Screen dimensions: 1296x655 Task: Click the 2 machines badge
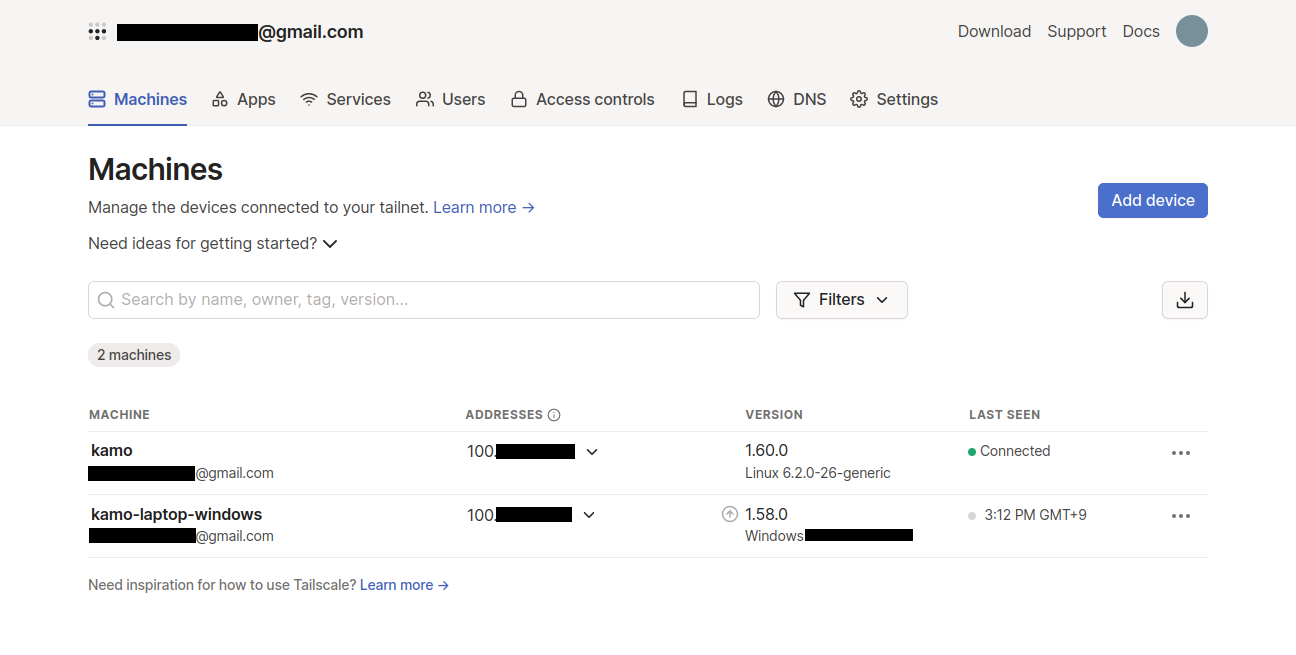134,355
